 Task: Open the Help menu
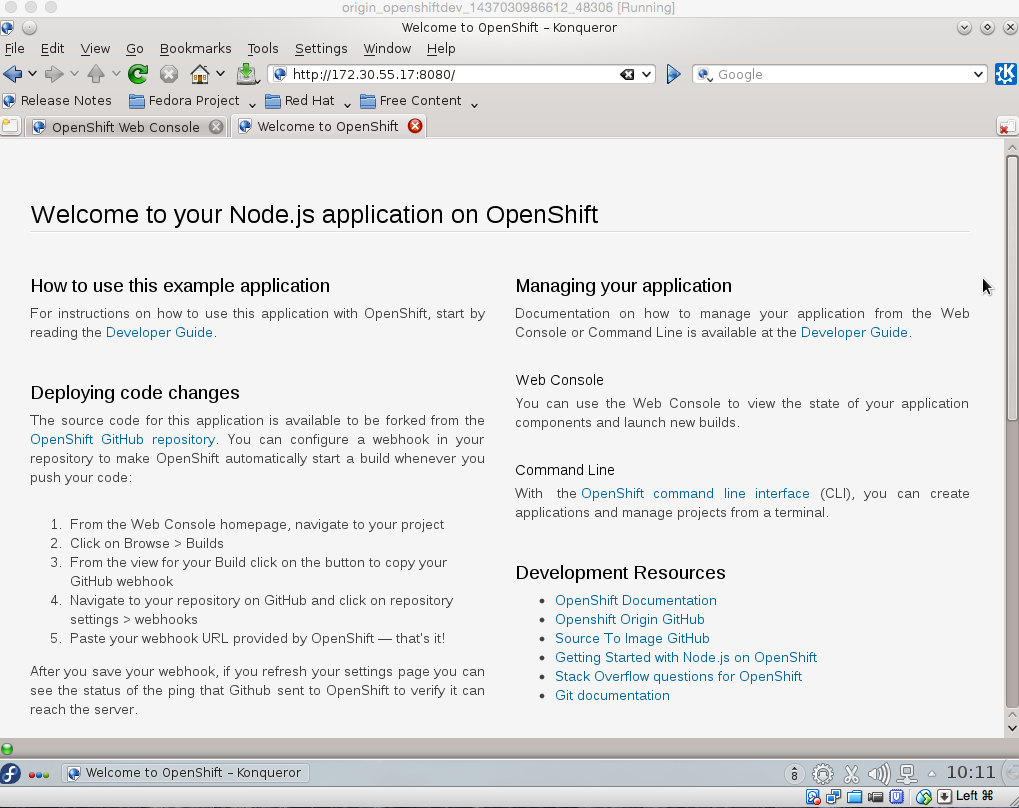pyautogui.click(x=441, y=49)
